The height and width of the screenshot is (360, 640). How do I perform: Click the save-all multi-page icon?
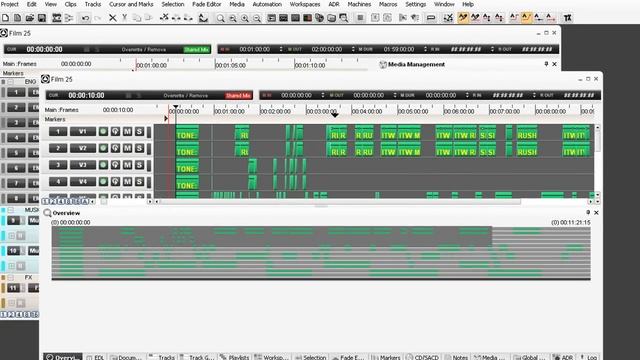click(x=18, y=18)
